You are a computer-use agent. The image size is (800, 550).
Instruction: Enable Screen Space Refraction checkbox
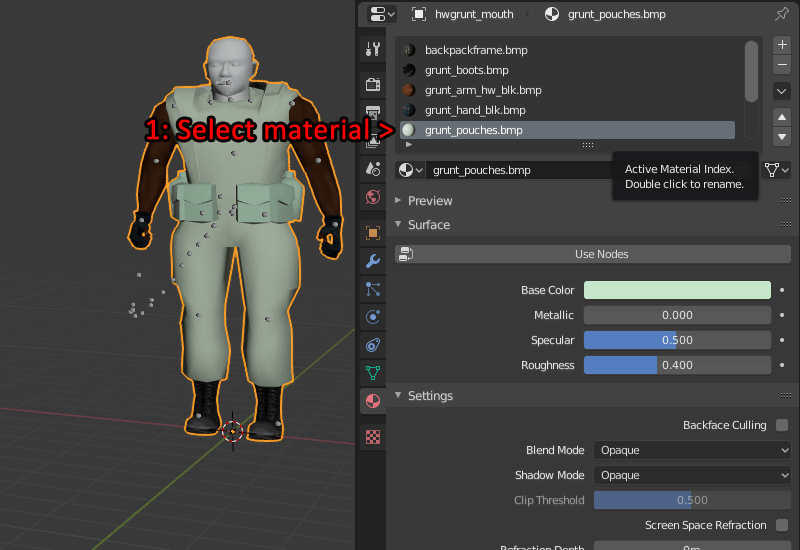click(x=782, y=525)
